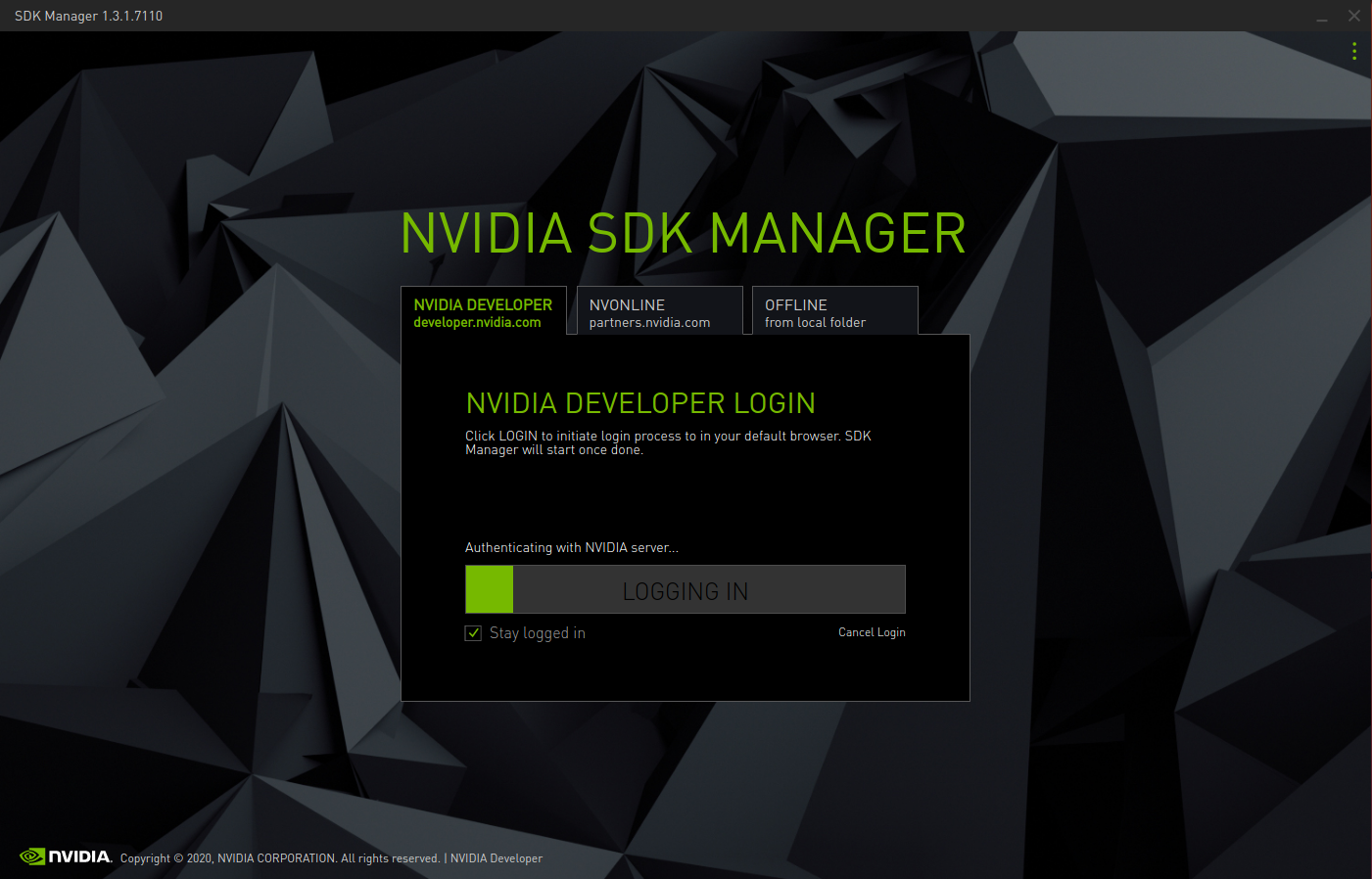Open the three-dot options menu
1372x879 pixels.
[x=1354, y=51]
